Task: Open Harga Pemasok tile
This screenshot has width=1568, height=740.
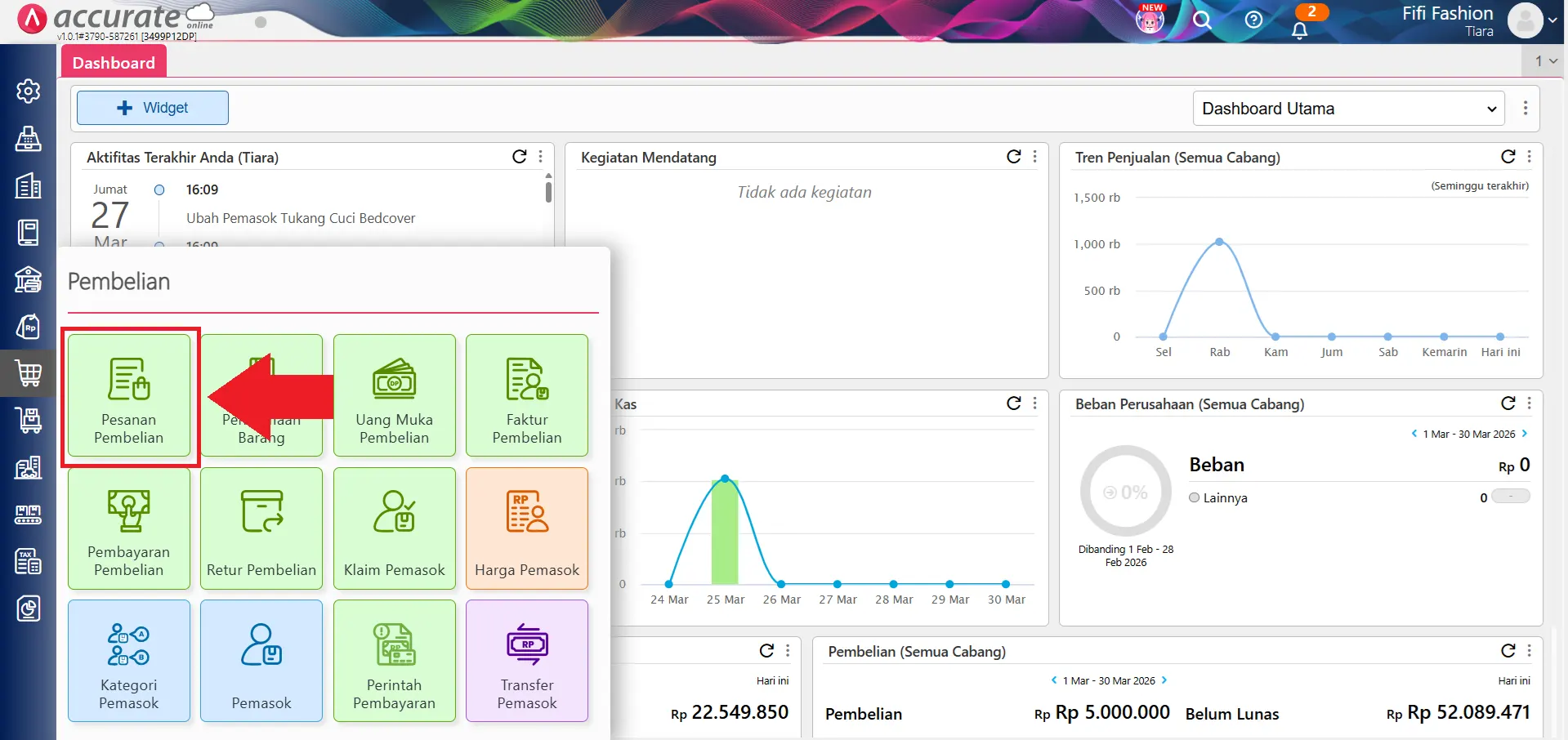Action: click(527, 528)
